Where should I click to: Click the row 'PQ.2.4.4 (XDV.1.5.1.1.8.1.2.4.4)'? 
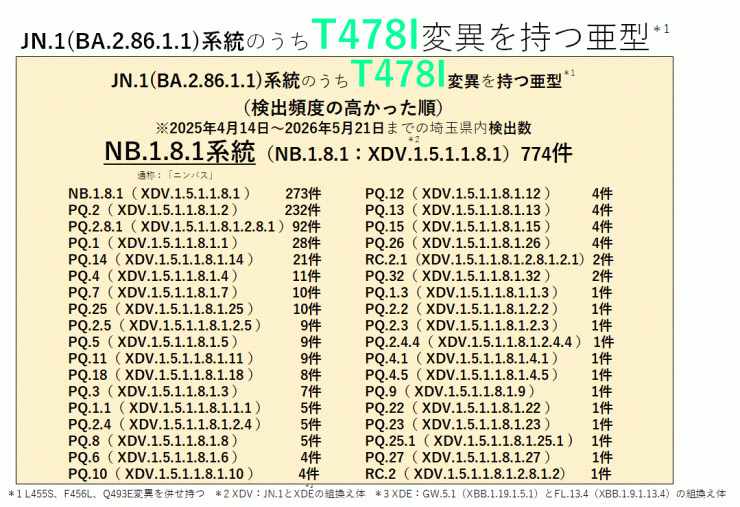click(x=489, y=342)
